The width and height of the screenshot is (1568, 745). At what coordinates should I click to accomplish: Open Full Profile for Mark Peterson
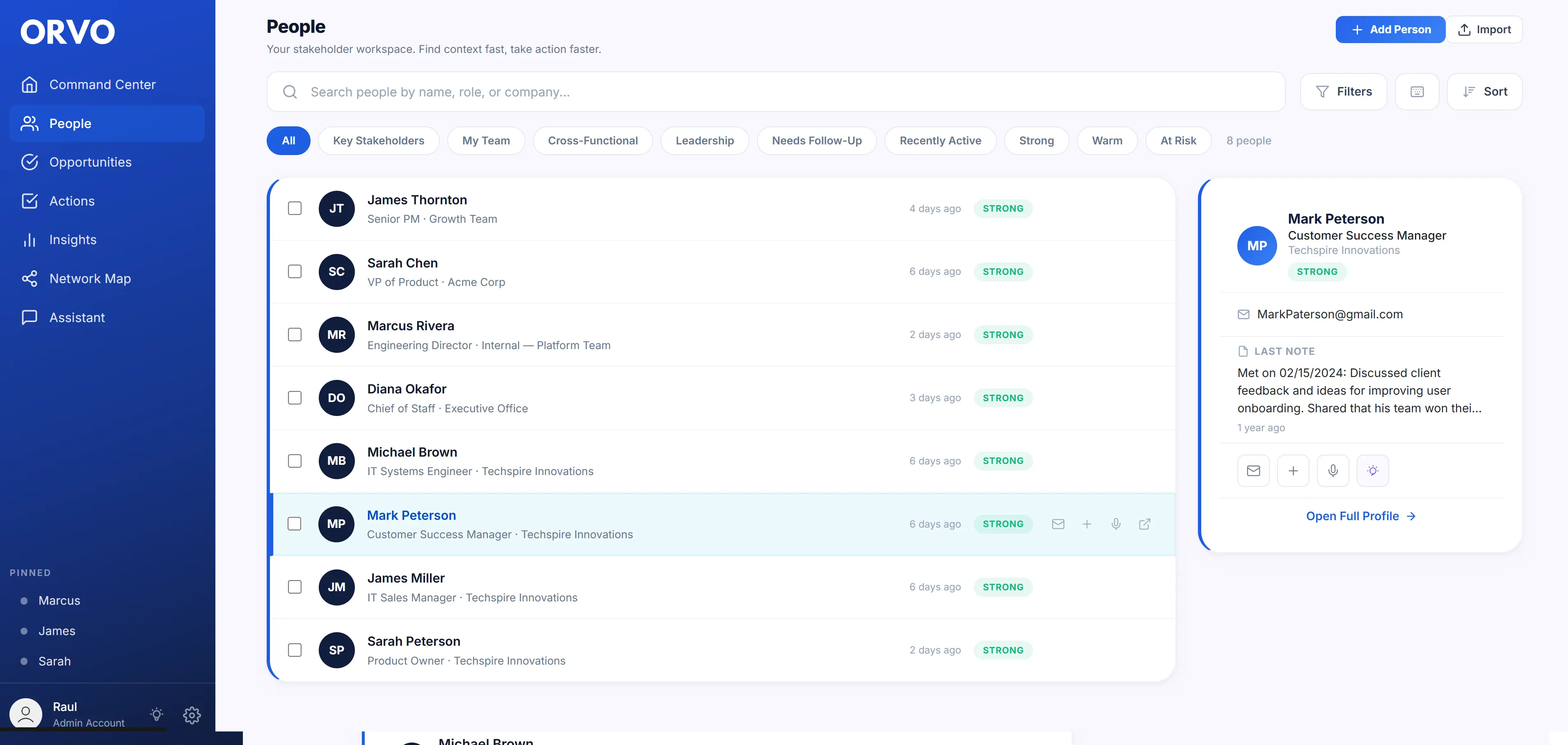(x=1361, y=516)
